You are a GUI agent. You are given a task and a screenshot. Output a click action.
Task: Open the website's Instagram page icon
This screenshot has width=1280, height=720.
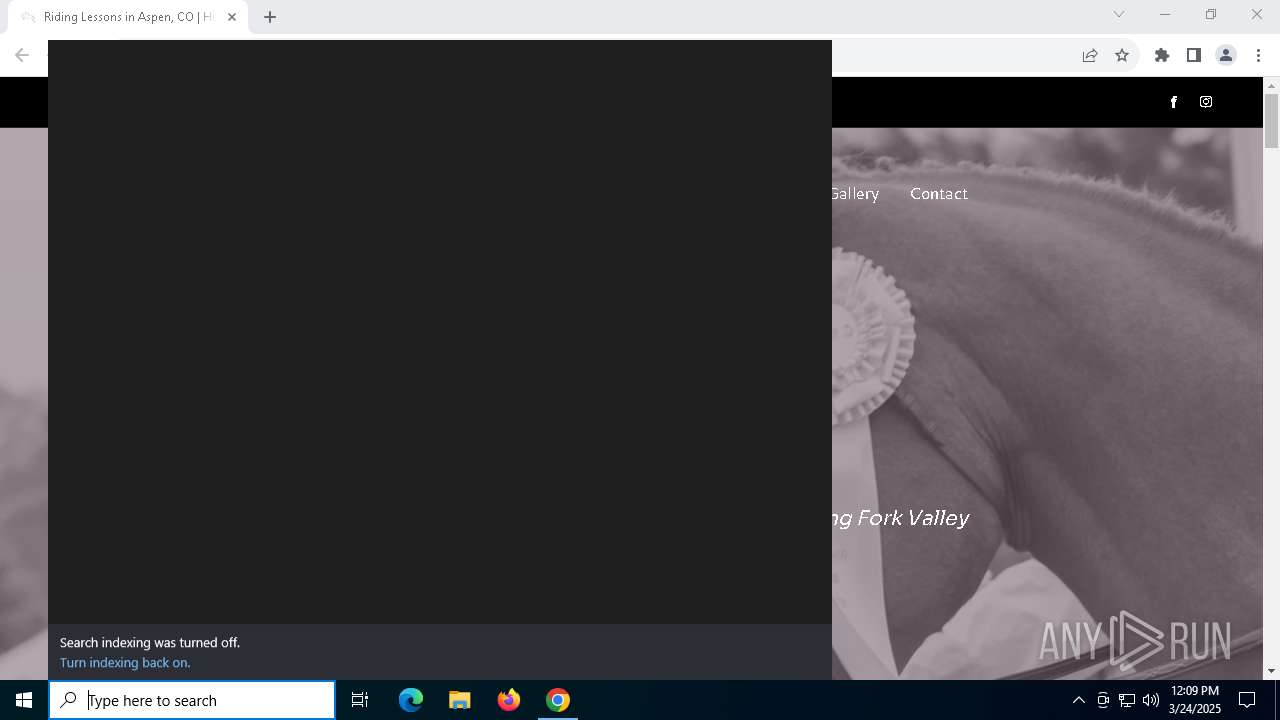pyautogui.click(x=1206, y=102)
